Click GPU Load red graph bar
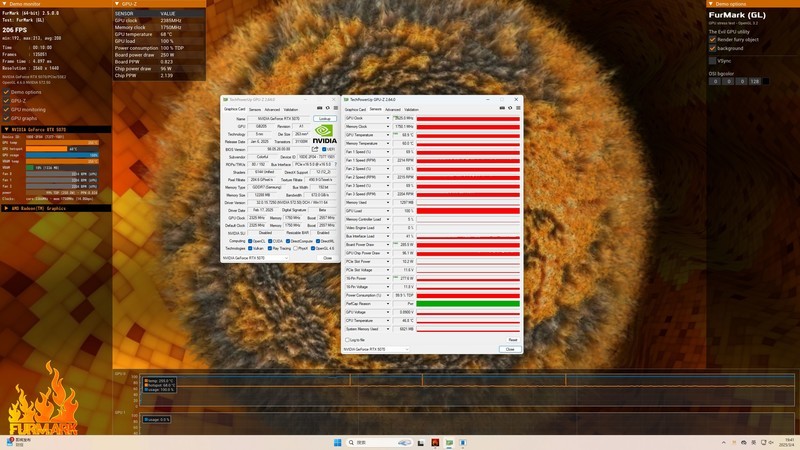The width and height of the screenshot is (800, 450). (x=468, y=211)
